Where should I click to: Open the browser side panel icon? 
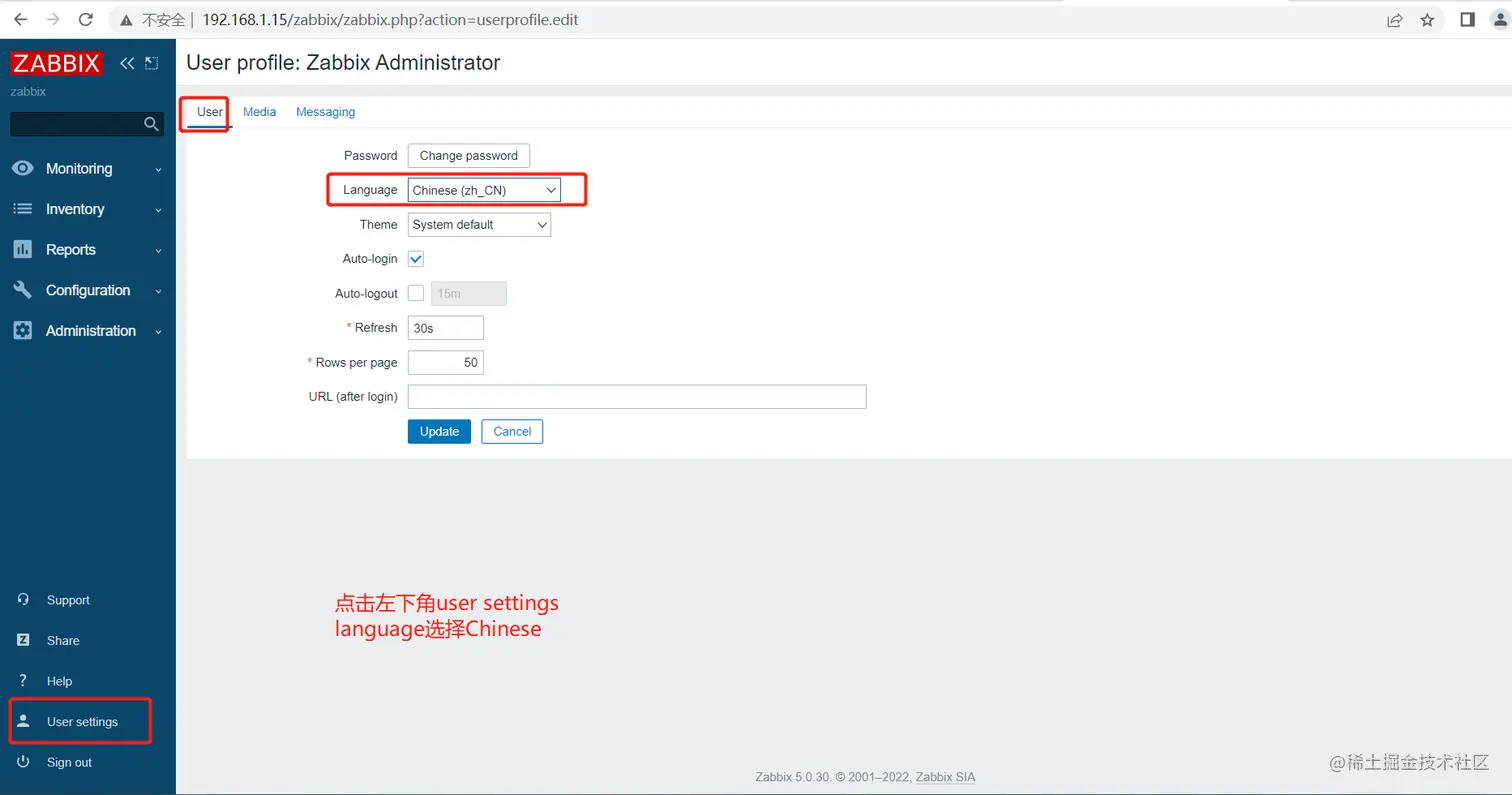1467,20
